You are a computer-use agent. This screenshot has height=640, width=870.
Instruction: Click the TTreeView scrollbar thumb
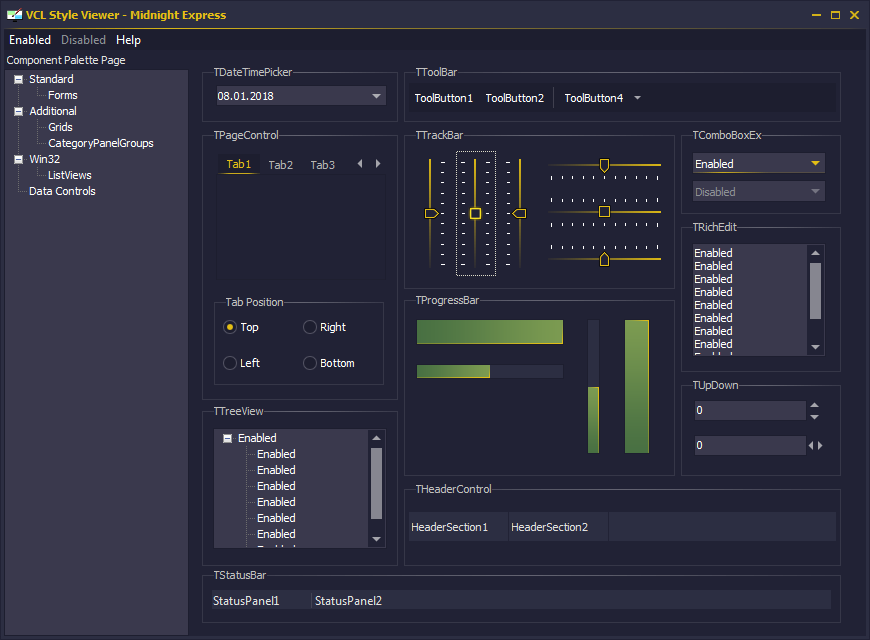[376, 483]
